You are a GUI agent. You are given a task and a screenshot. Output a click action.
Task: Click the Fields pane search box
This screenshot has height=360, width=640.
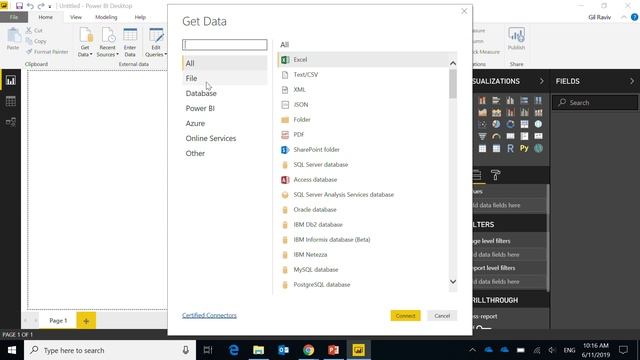[595, 102]
